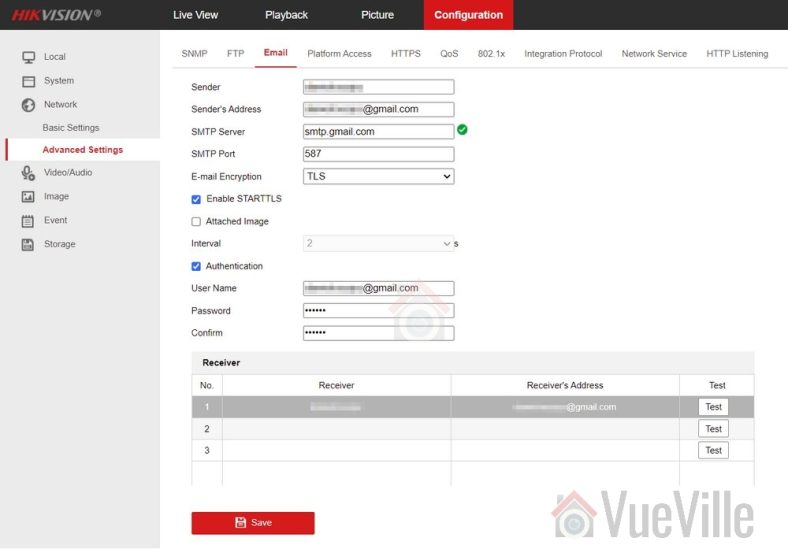This screenshot has width=788, height=549.
Task: Open the Image settings section
Action: (56, 197)
